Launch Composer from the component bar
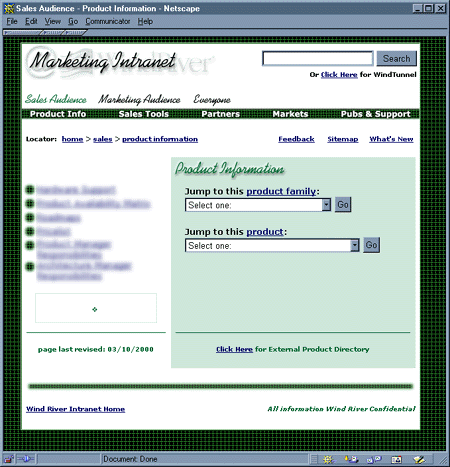This screenshot has height=467, width=450. click(x=419, y=459)
